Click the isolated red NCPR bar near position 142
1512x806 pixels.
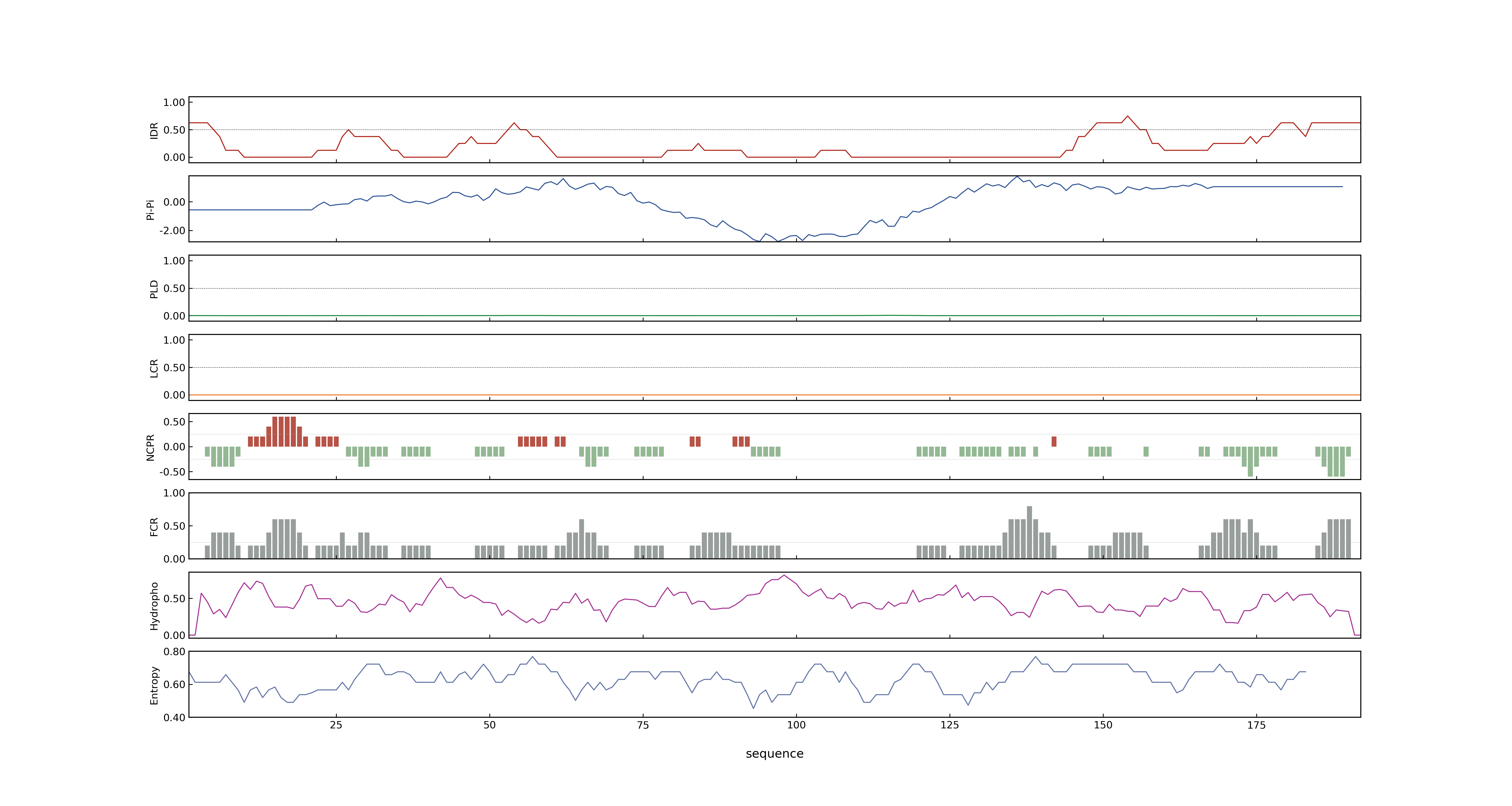coord(1054,442)
